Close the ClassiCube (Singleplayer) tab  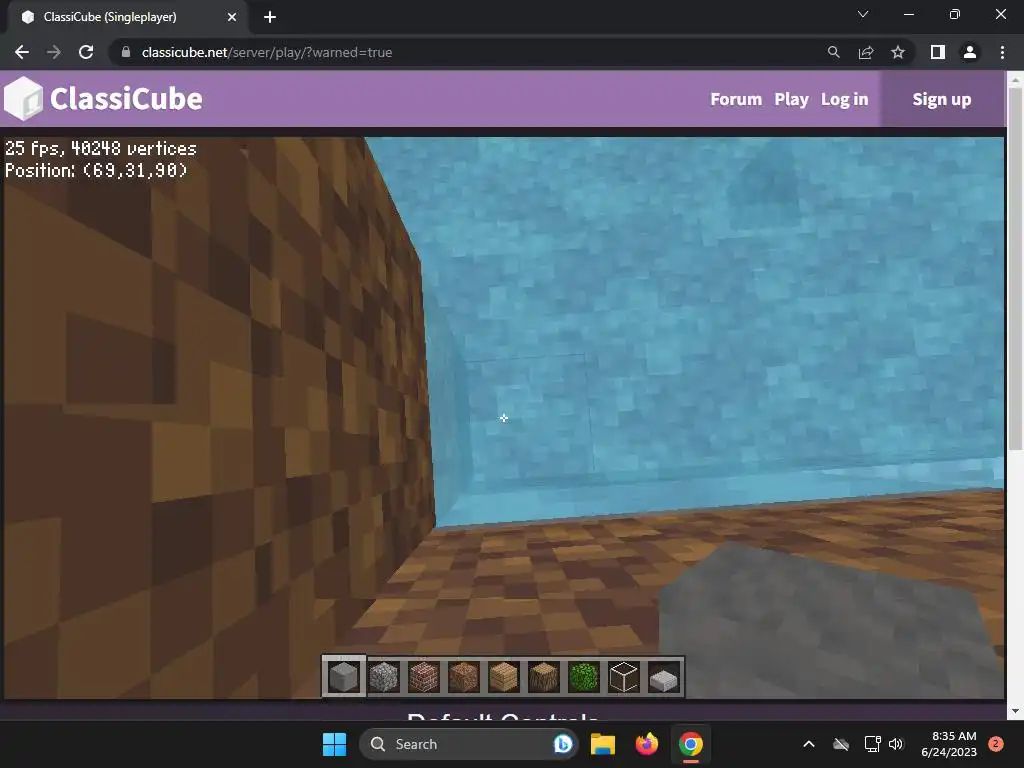(232, 17)
